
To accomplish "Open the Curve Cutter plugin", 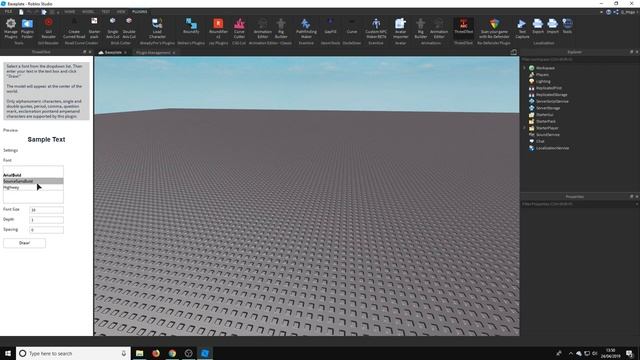I will point(239,28).
